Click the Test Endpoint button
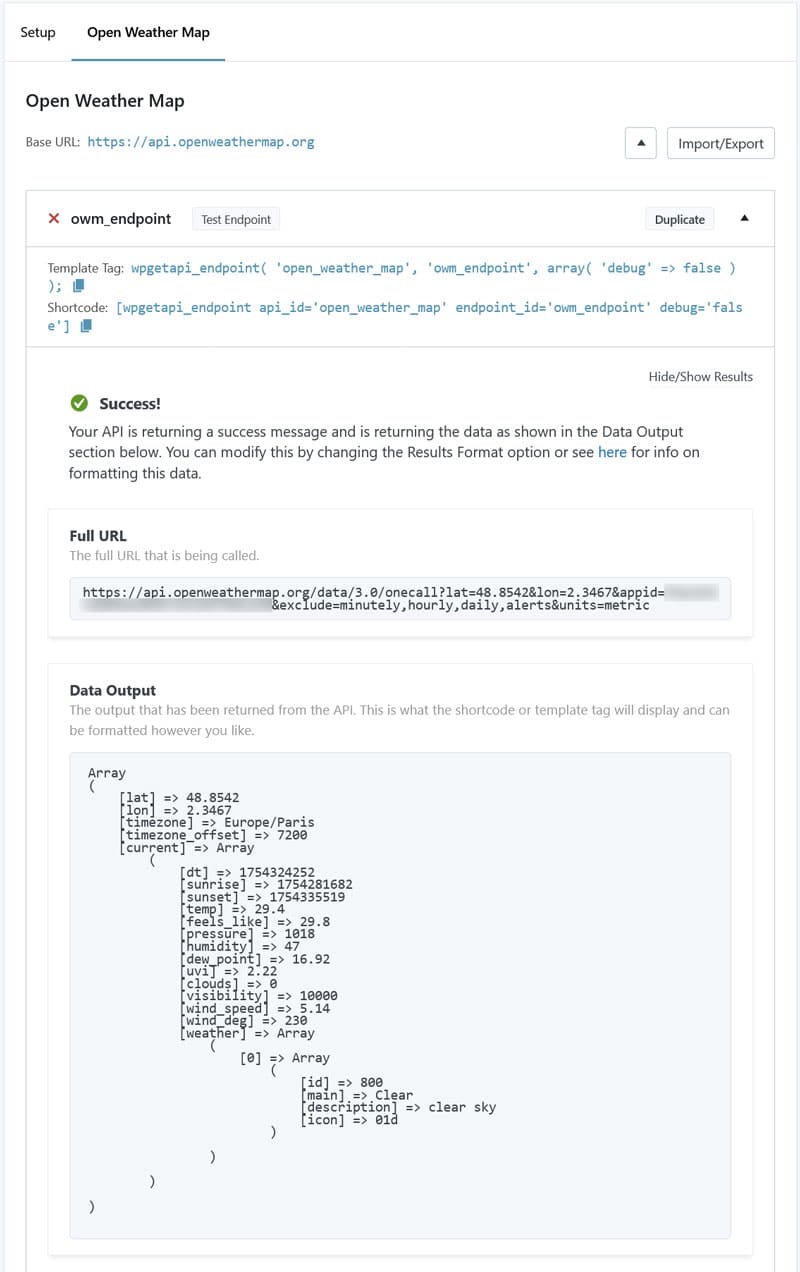The height and width of the screenshot is (1272, 800). point(236,219)
